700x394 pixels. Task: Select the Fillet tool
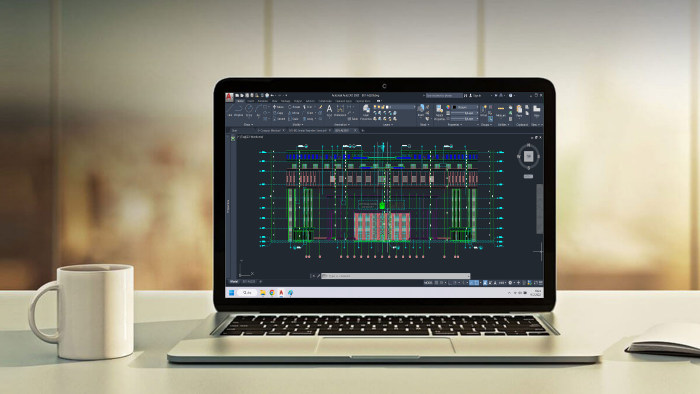point(308,113)
